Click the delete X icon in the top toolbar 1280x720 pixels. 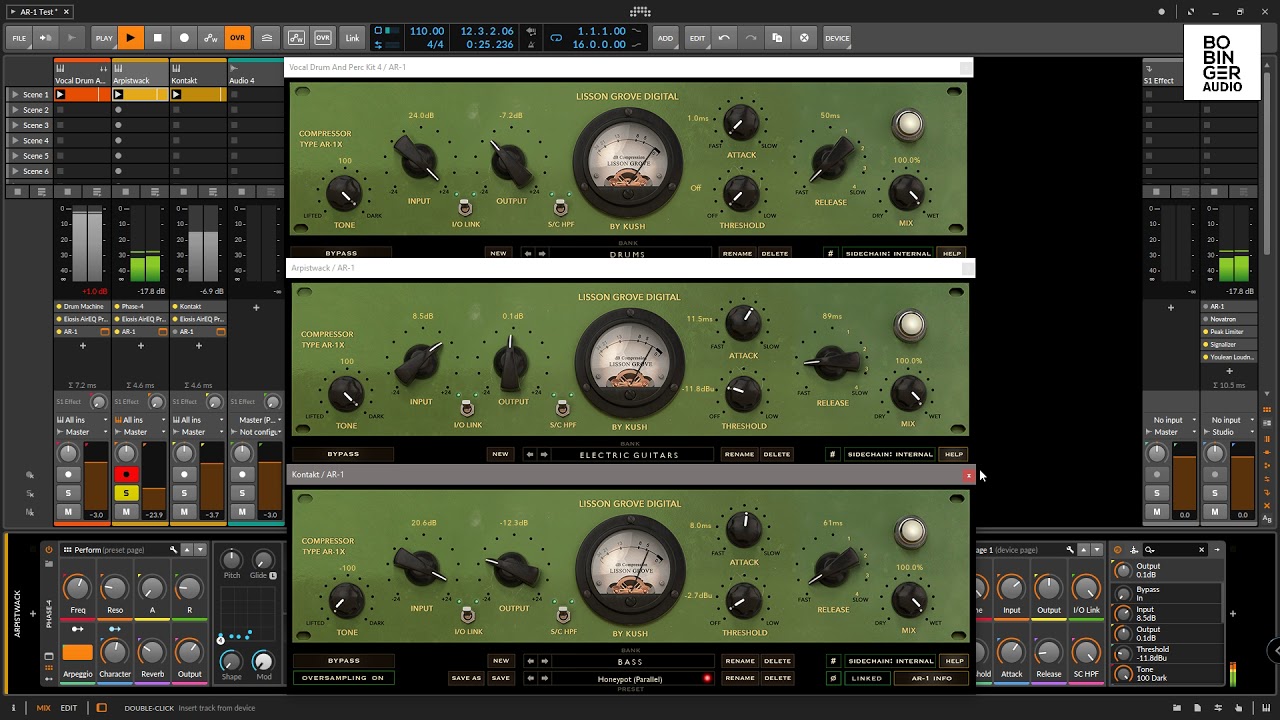point(804,38)
